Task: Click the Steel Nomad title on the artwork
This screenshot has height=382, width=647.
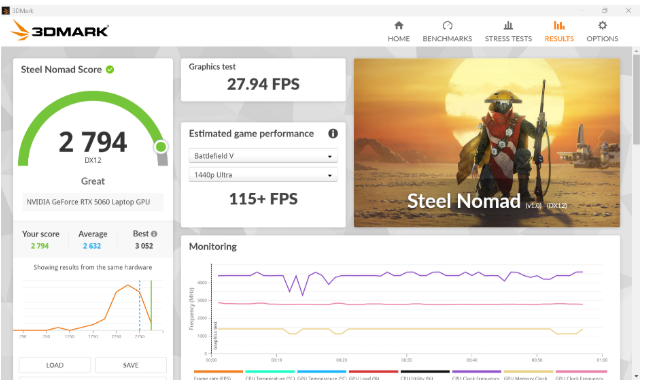Action: click(464, 201)
